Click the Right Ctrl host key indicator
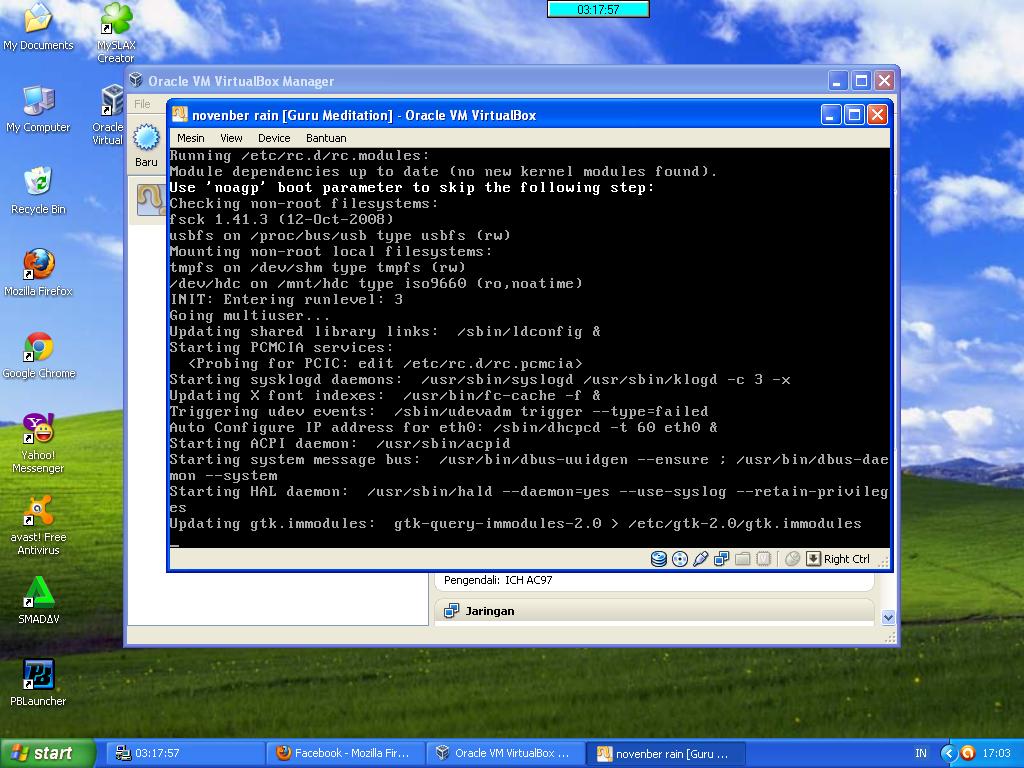This screenshot has height=768, width=1024. click(845, 559)
